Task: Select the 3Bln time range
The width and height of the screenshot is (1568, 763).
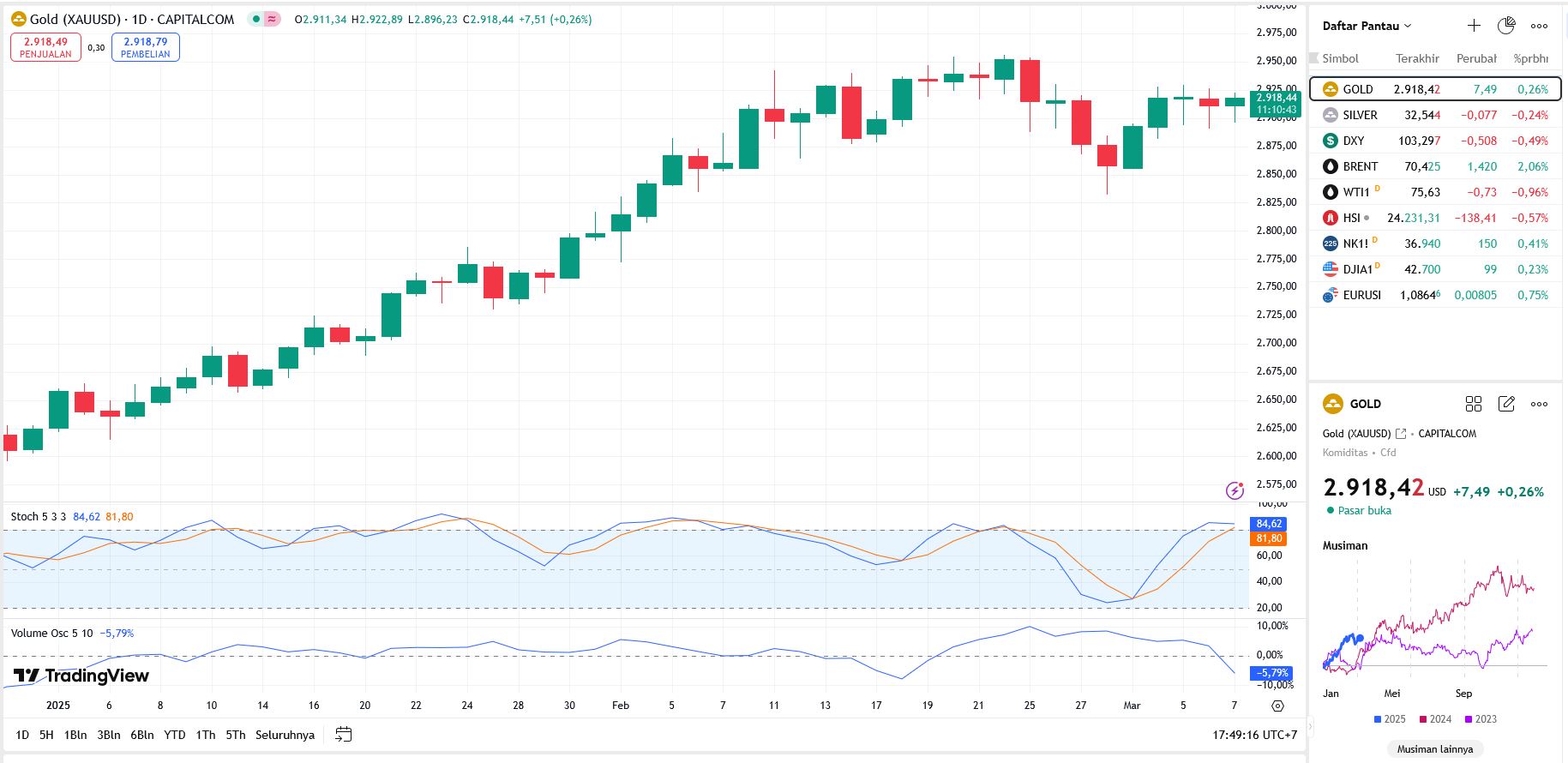Action: click(108, 735)
